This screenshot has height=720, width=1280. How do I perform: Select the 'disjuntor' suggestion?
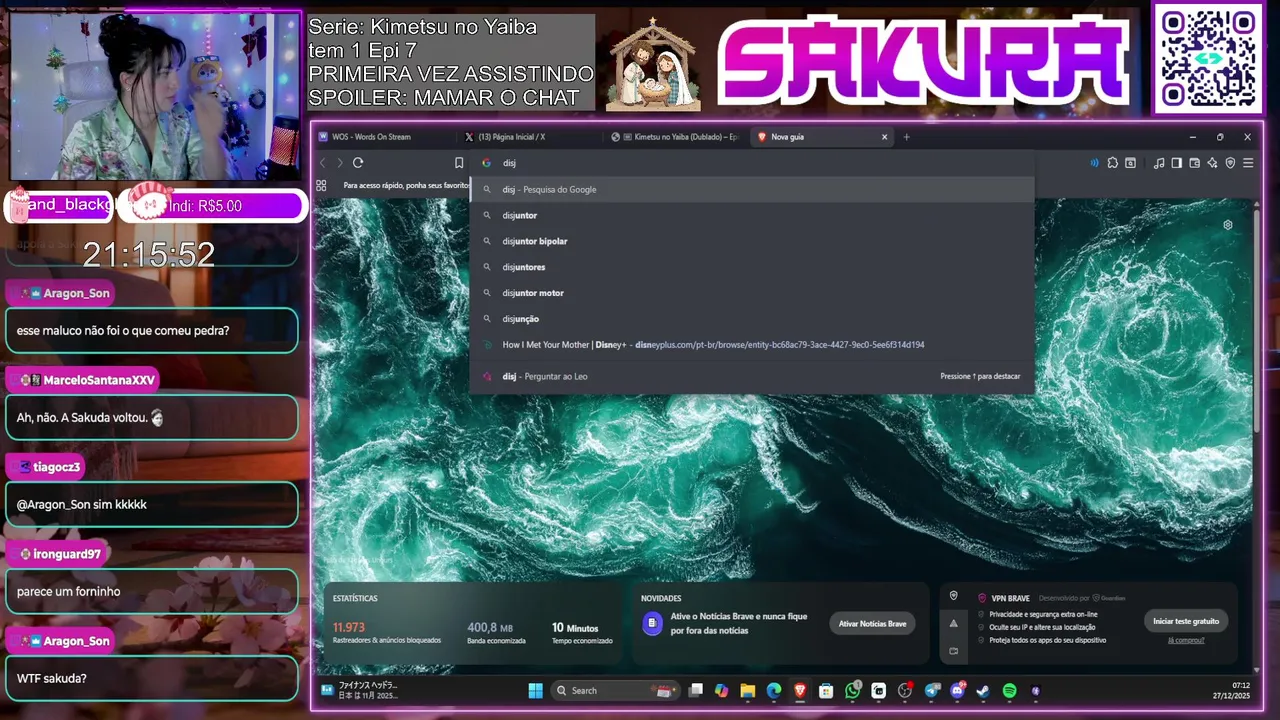(x=752, y=215)
